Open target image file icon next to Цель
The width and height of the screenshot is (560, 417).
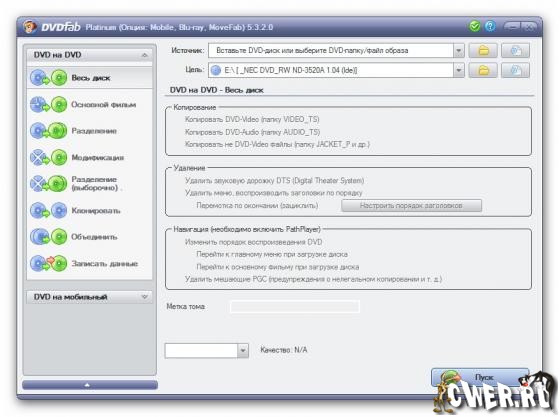click(x=515, y=70)
